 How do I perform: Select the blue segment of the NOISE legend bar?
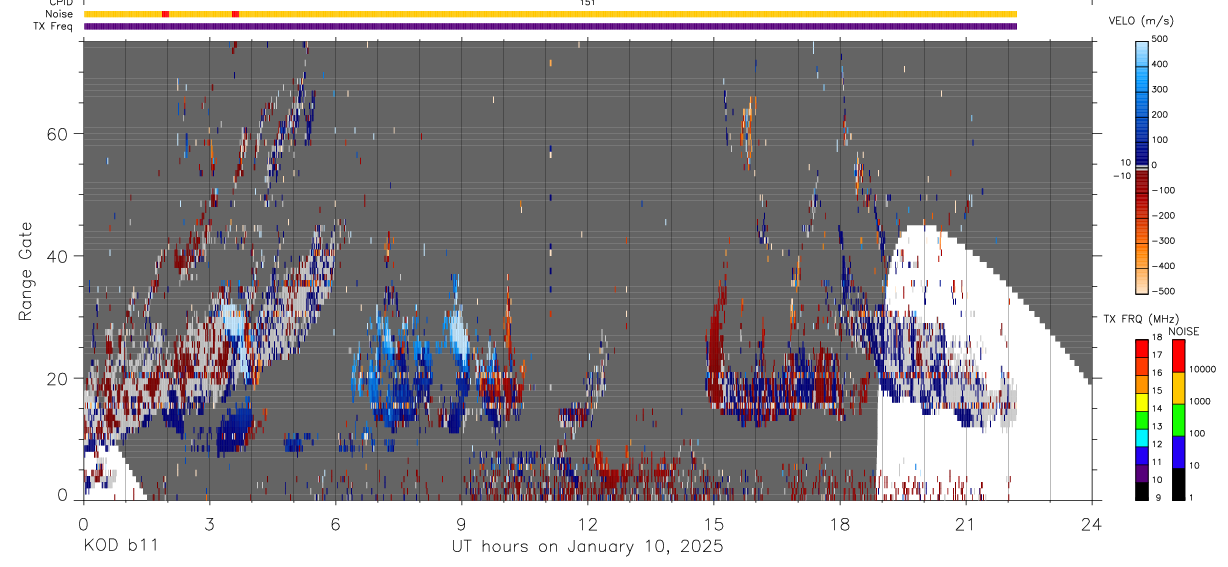click(1177, 450)
